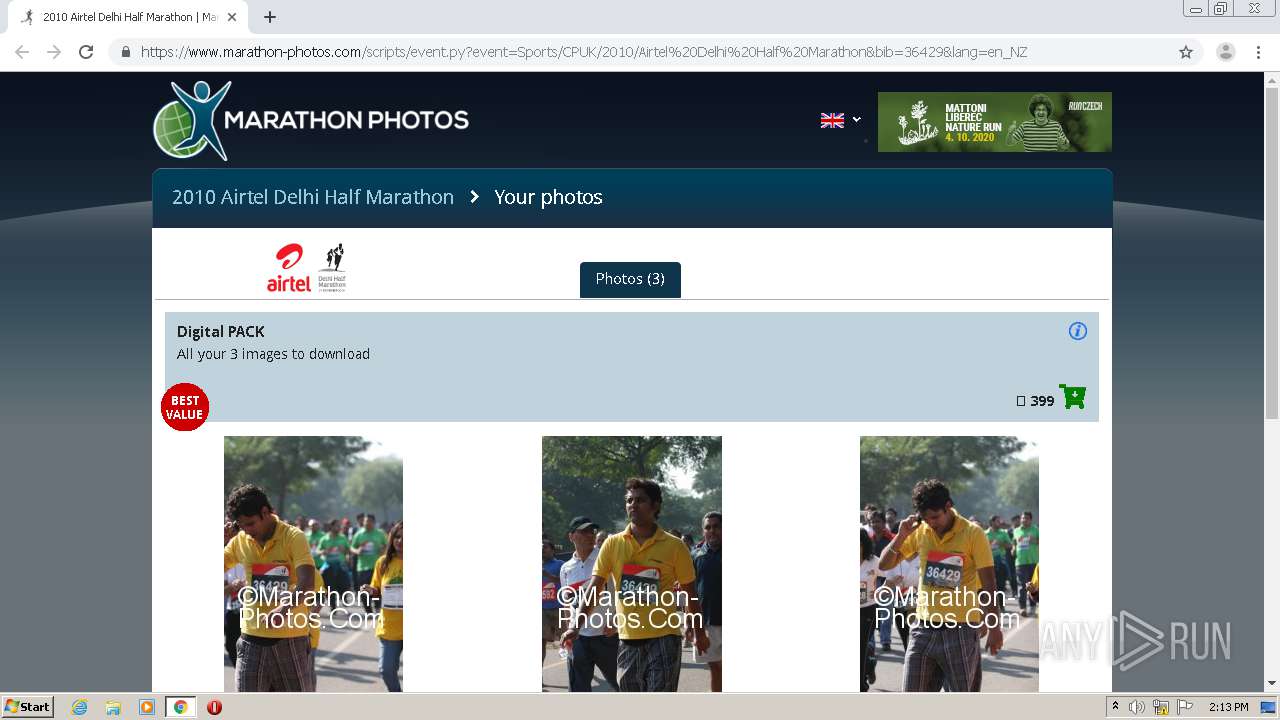Click the Your photos breadcrumb
This screenshot has height=720, width=1280.
pos(548,197)
